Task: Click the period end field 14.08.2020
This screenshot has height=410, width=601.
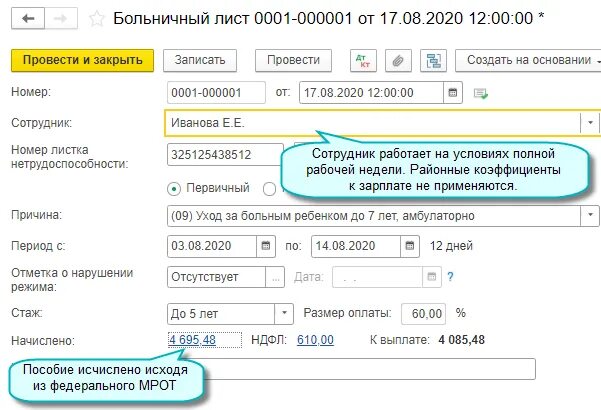Action: (356, 246)
